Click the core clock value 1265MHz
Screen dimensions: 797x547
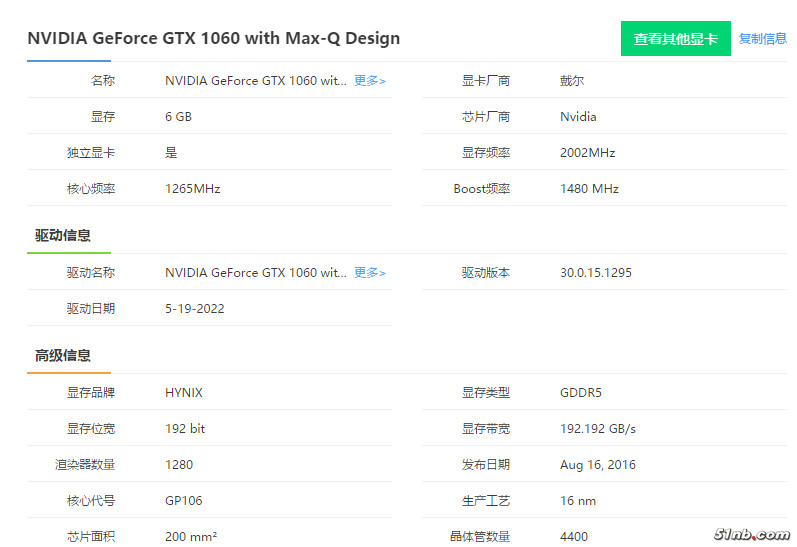(x=193, y=189)
